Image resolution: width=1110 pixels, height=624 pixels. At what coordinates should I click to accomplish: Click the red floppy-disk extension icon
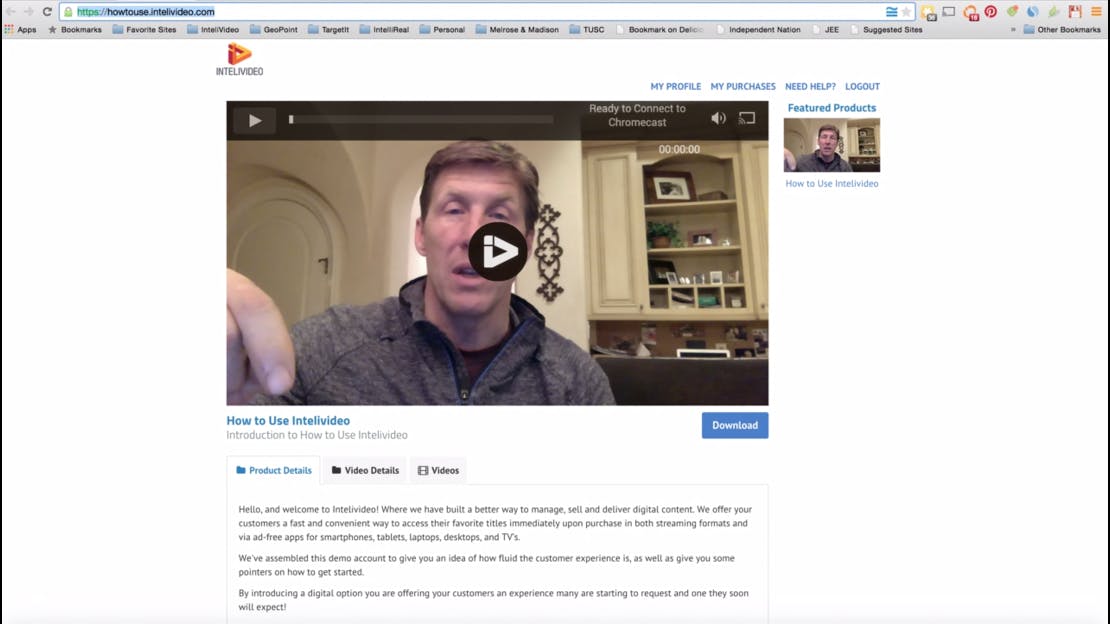click(1075, 11)
